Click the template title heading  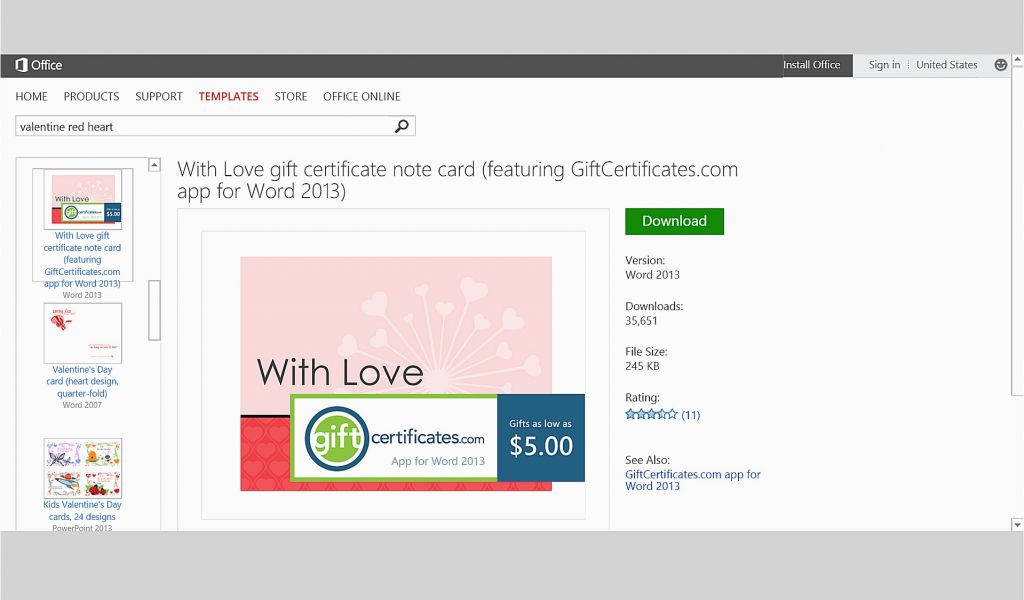click(457, 180)
